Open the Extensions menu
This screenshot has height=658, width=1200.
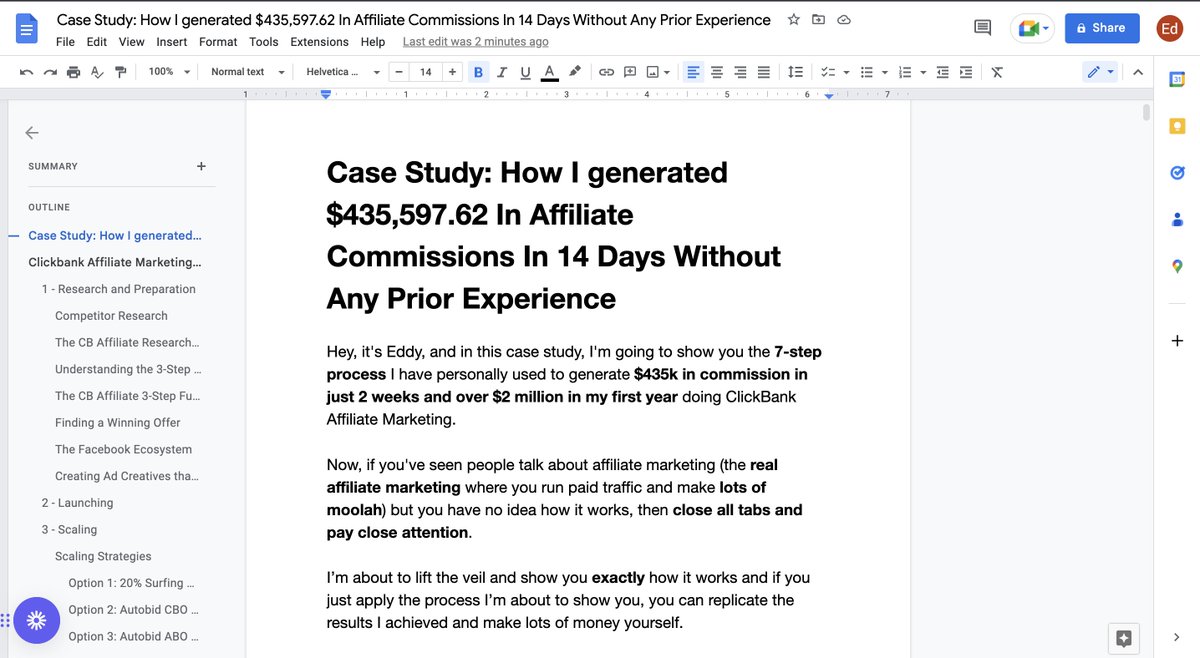click(x=319, y=42)
